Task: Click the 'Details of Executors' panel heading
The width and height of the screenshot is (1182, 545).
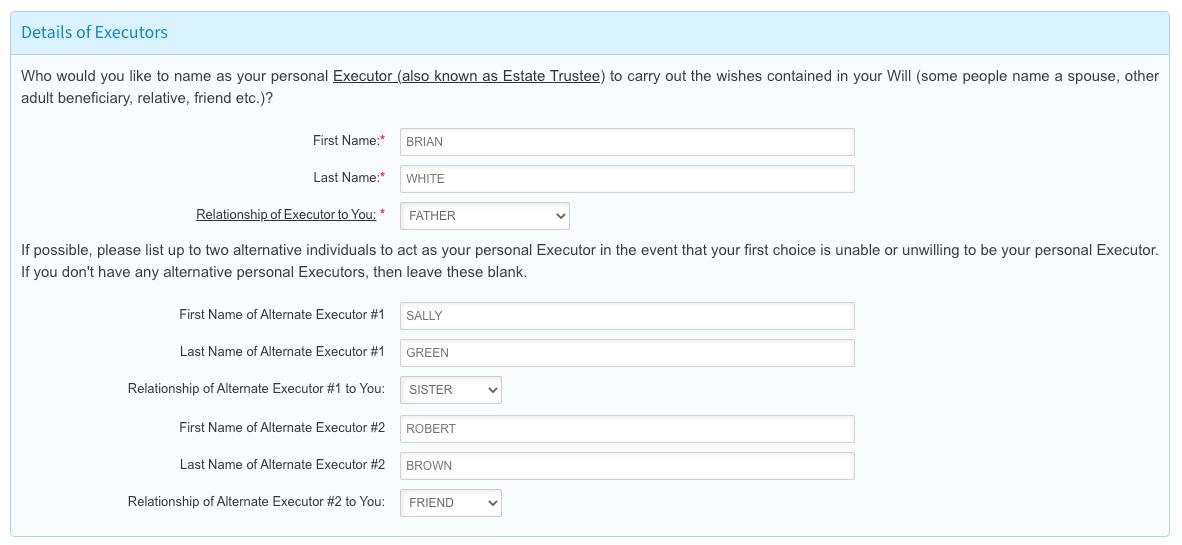Action: point(94,32)
